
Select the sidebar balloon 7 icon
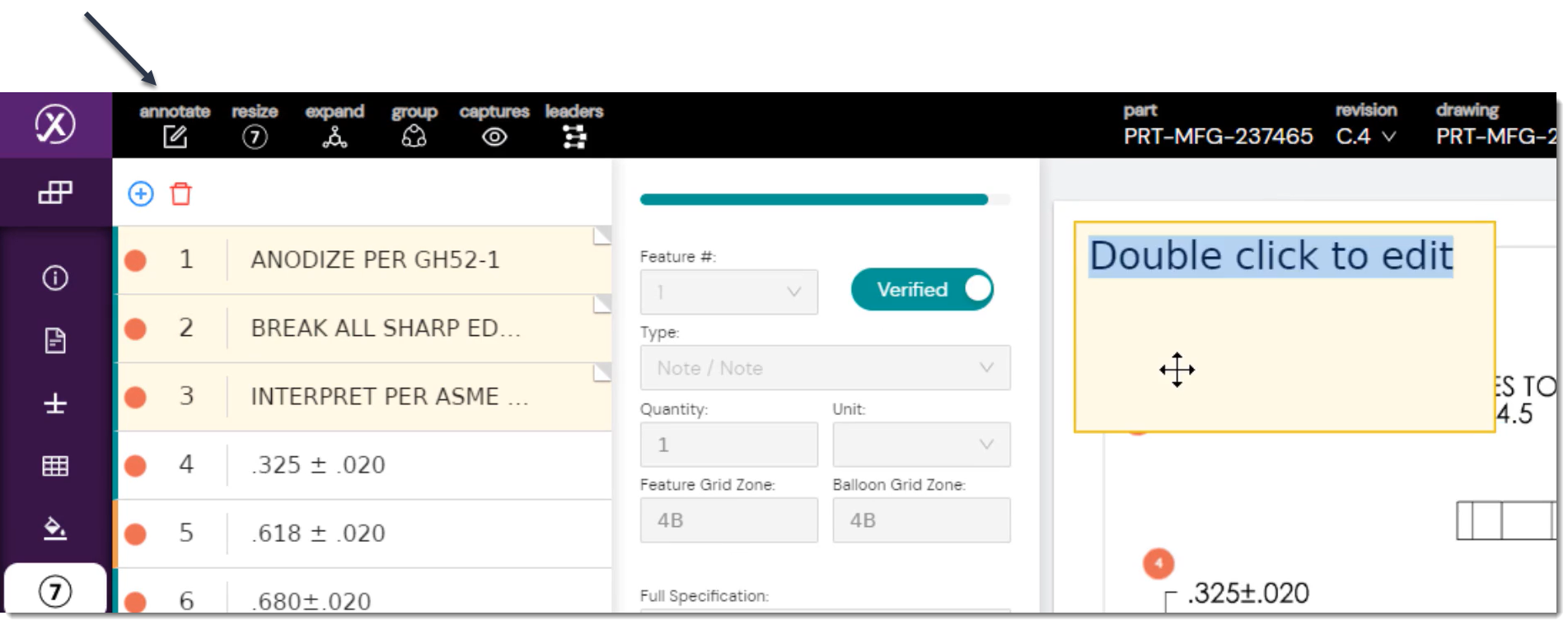(55, 591)
